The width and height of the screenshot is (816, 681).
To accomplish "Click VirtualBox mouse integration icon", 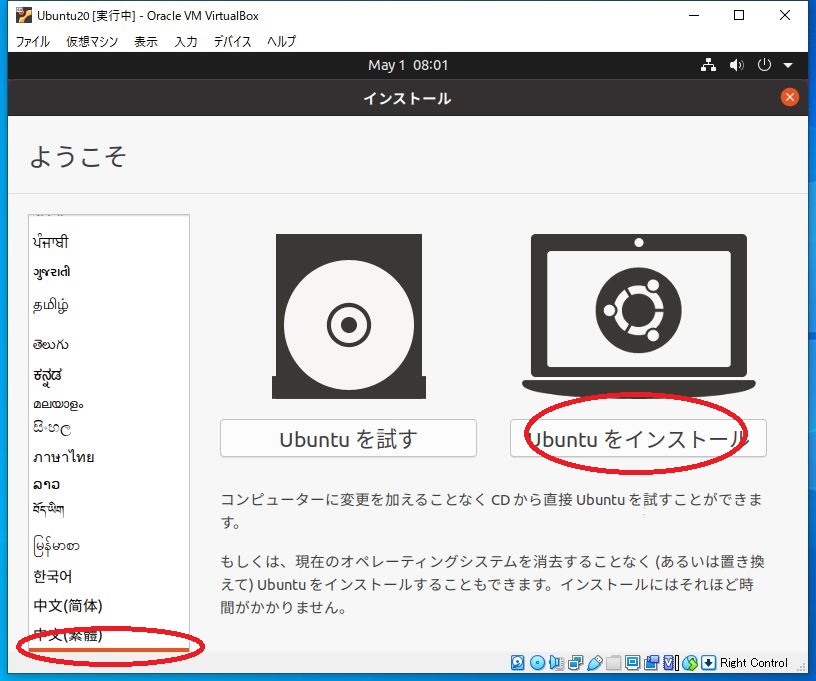I will point(690,662).
